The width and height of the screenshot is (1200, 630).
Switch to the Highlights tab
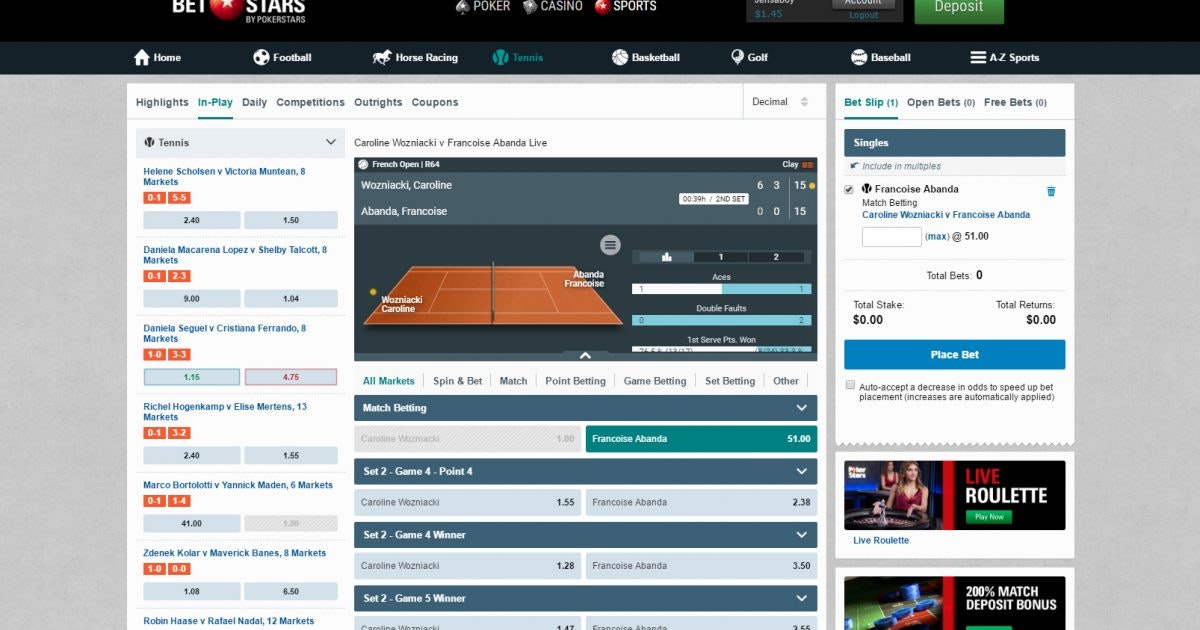162,102
